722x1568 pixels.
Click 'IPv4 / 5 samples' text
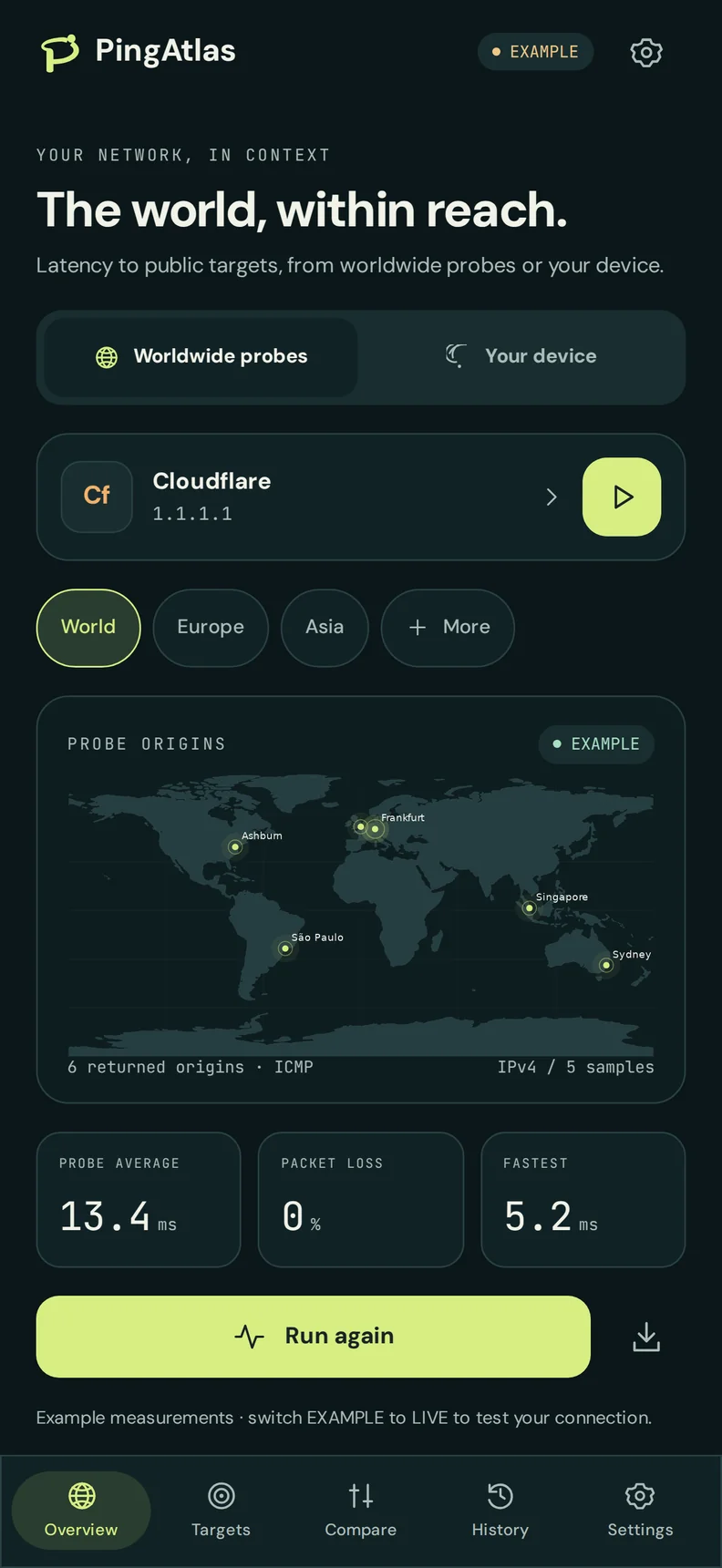(x=575, y=1067)
